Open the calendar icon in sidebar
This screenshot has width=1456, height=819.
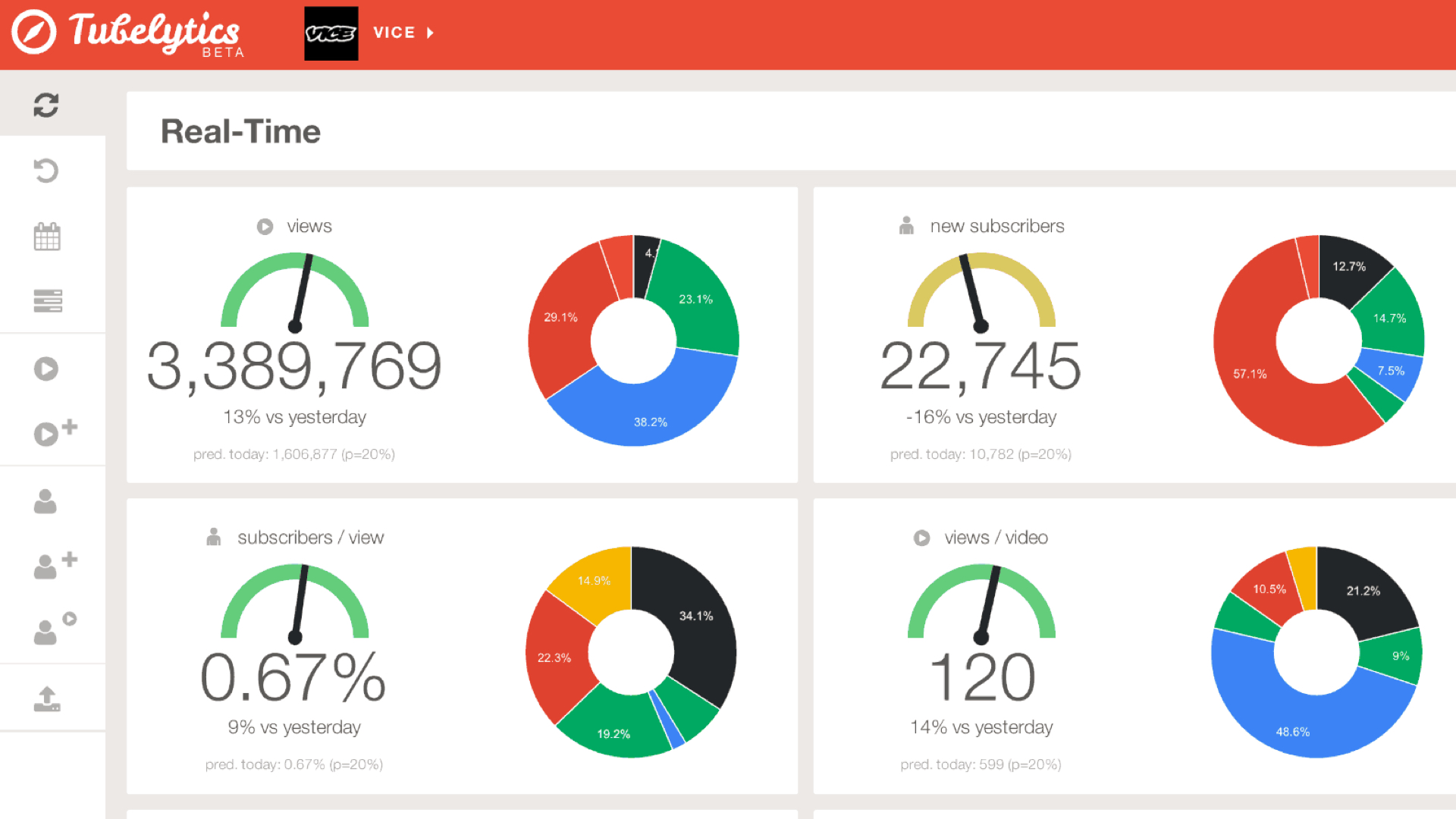point(47,237)
